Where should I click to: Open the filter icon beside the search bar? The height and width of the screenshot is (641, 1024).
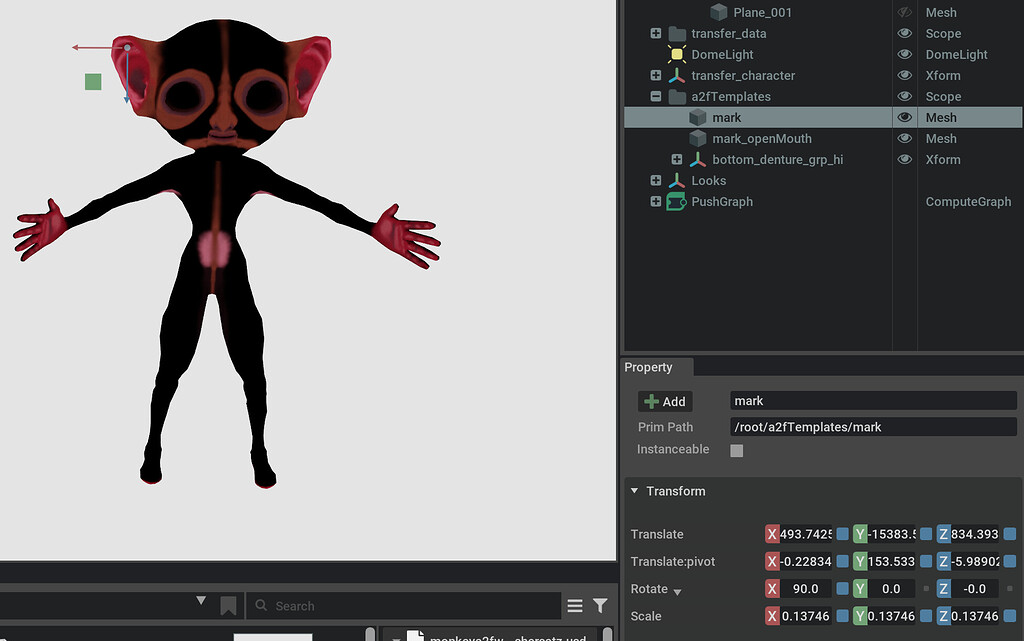(600, 605)
